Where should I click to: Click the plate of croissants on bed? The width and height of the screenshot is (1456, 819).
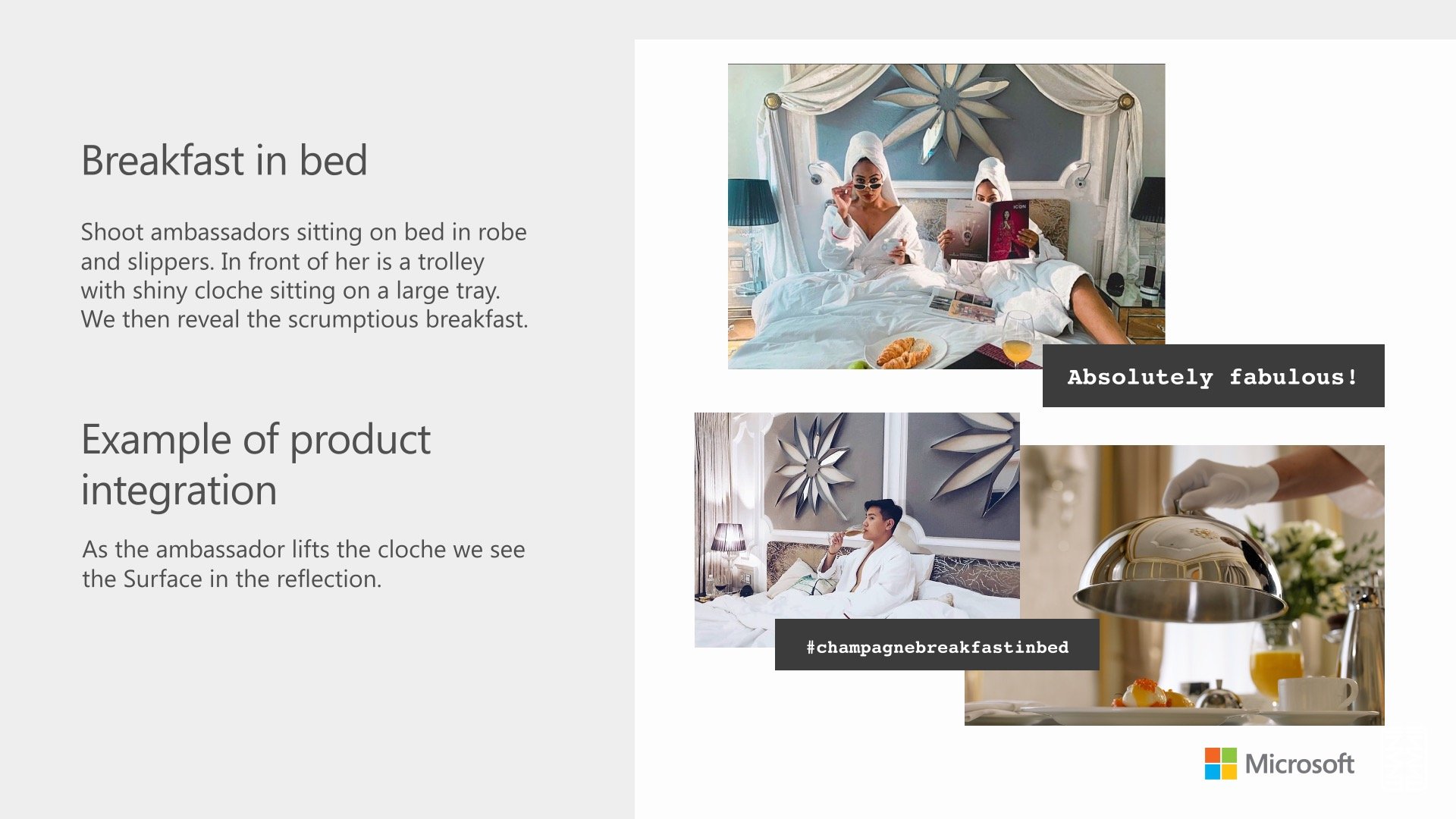[x=905, y=353]
